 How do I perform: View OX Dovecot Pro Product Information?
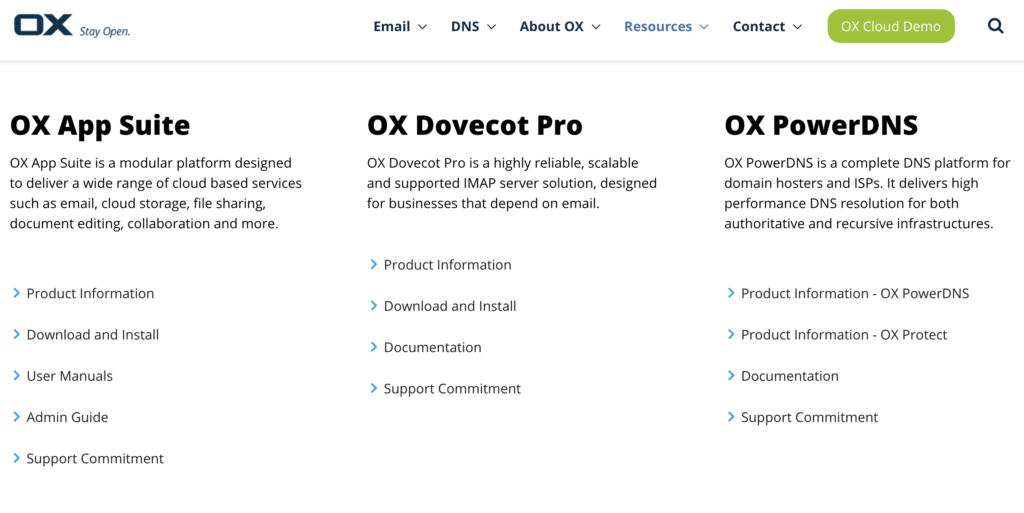[x=447, y=265]
